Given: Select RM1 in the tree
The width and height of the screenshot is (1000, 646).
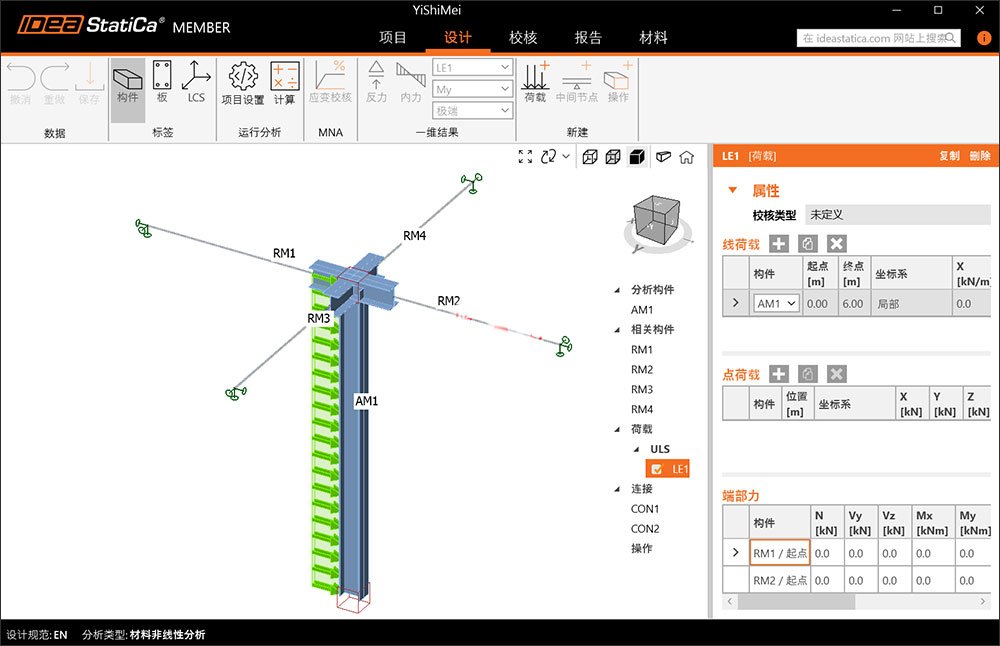Looking at the screenshot, I should (x=642, y=349).
